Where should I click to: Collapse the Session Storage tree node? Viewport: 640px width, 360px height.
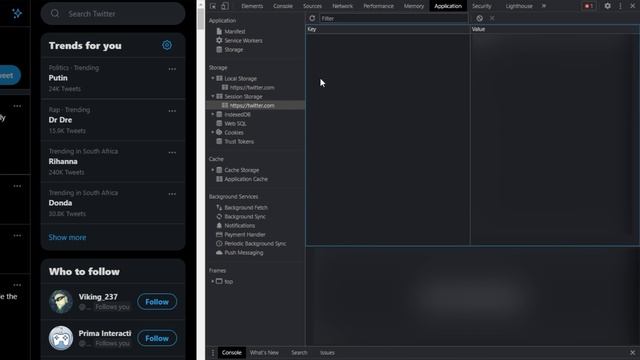[x=213, y=96]
